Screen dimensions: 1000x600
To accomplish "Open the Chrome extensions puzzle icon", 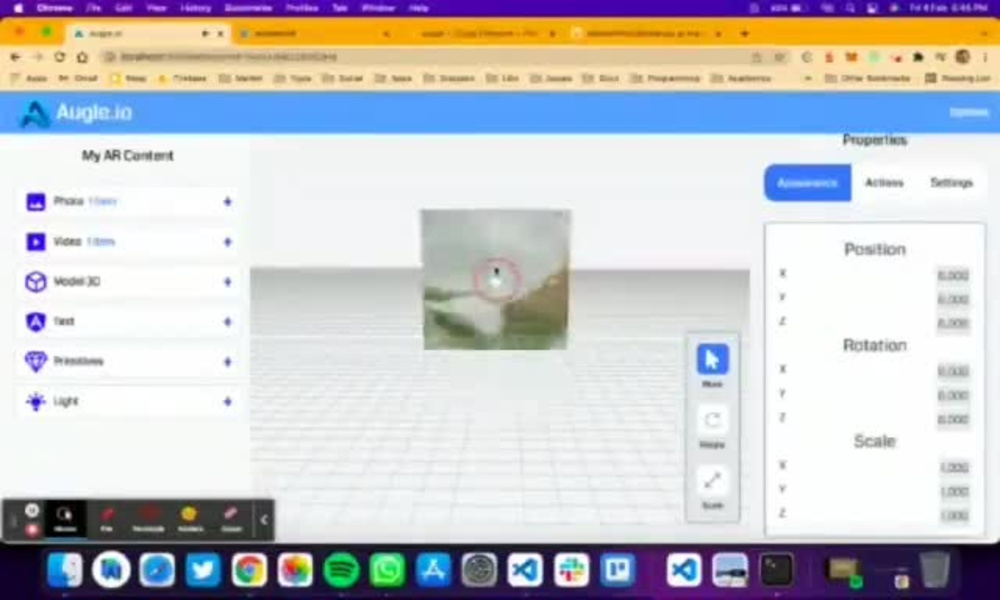I will (918, 57).
